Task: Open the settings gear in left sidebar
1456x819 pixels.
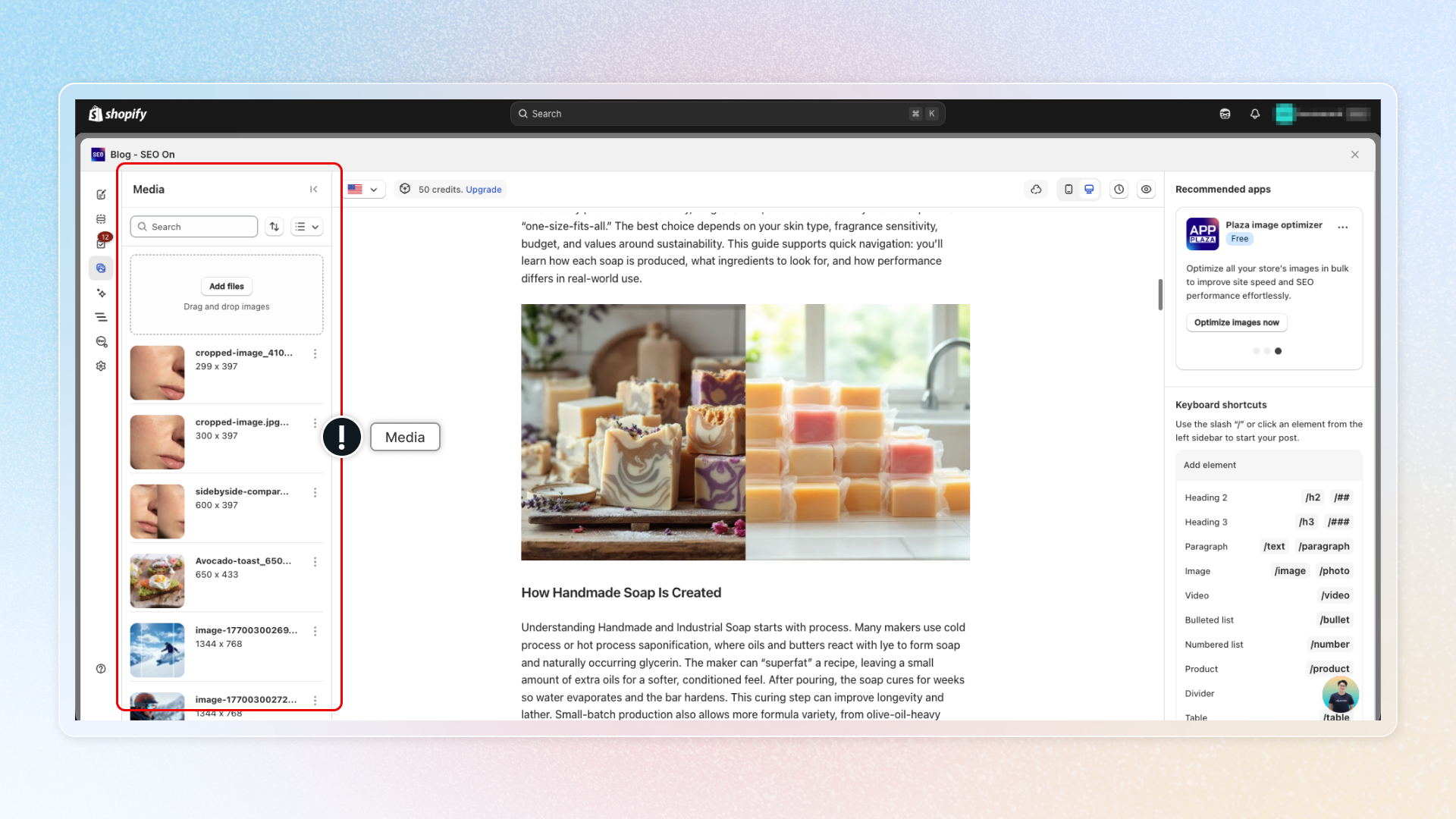Action: [x=101, y=366]
